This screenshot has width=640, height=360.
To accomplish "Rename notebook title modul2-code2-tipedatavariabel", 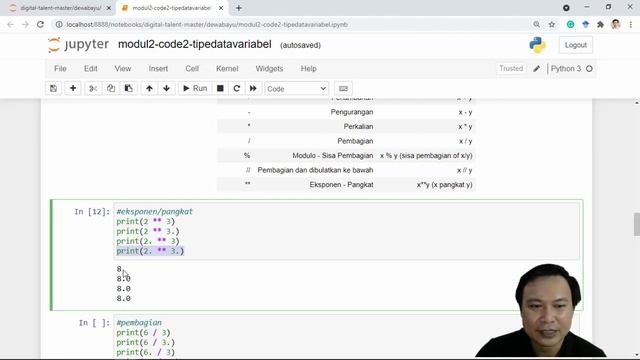I will point(195,44).
